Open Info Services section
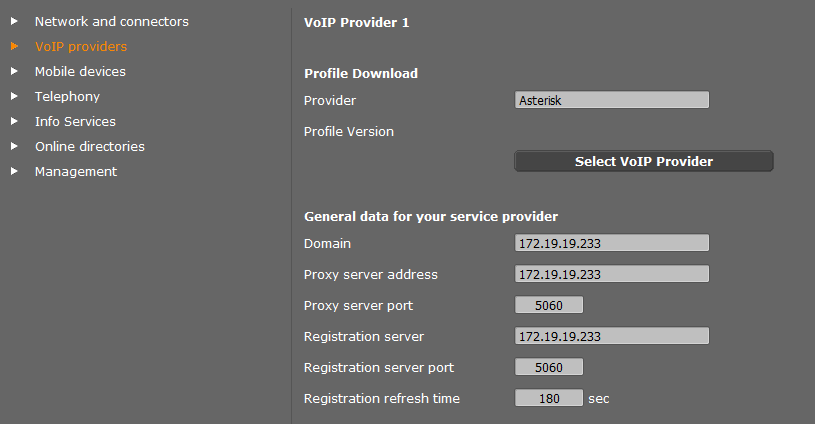This screenshot has height=424, width=815. coord(75,121)
